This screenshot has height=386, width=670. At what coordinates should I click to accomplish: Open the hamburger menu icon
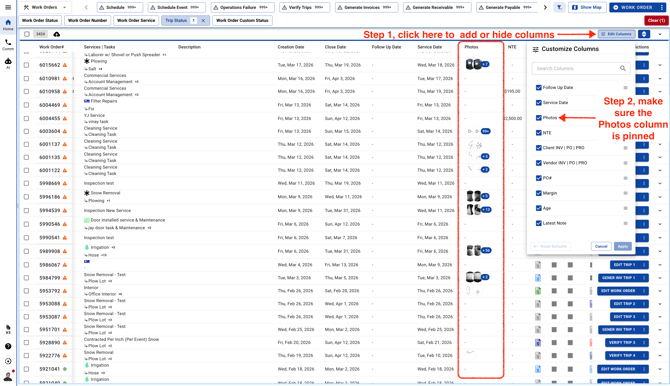tap(8, 7)
